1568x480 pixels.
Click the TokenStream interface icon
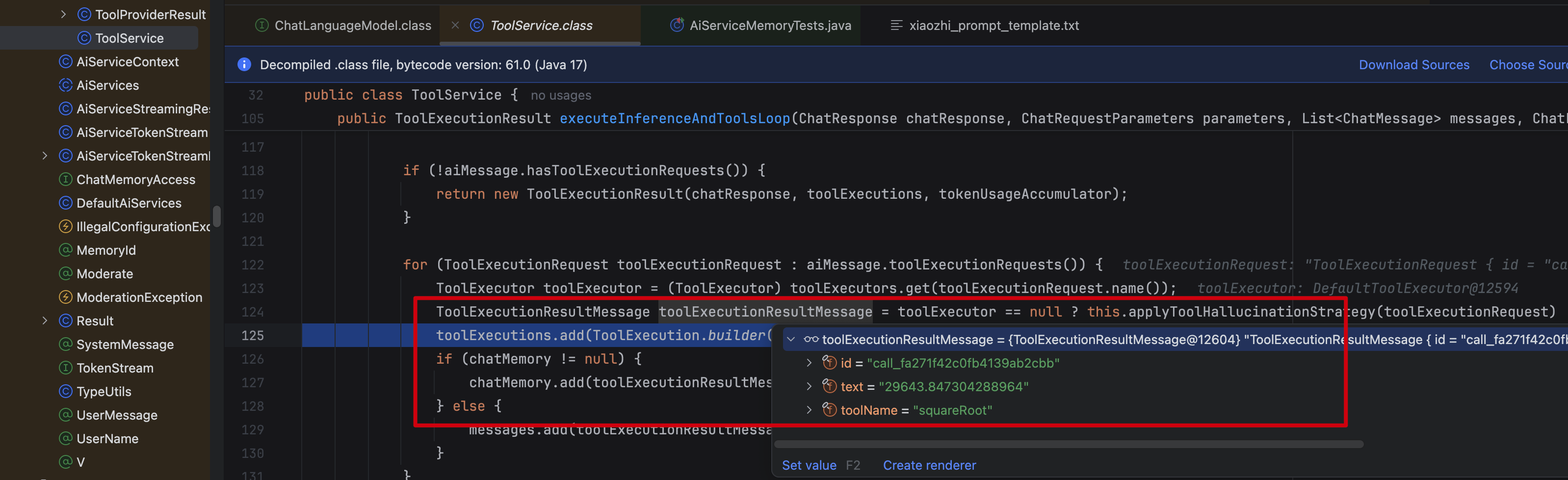click(66, 368)
